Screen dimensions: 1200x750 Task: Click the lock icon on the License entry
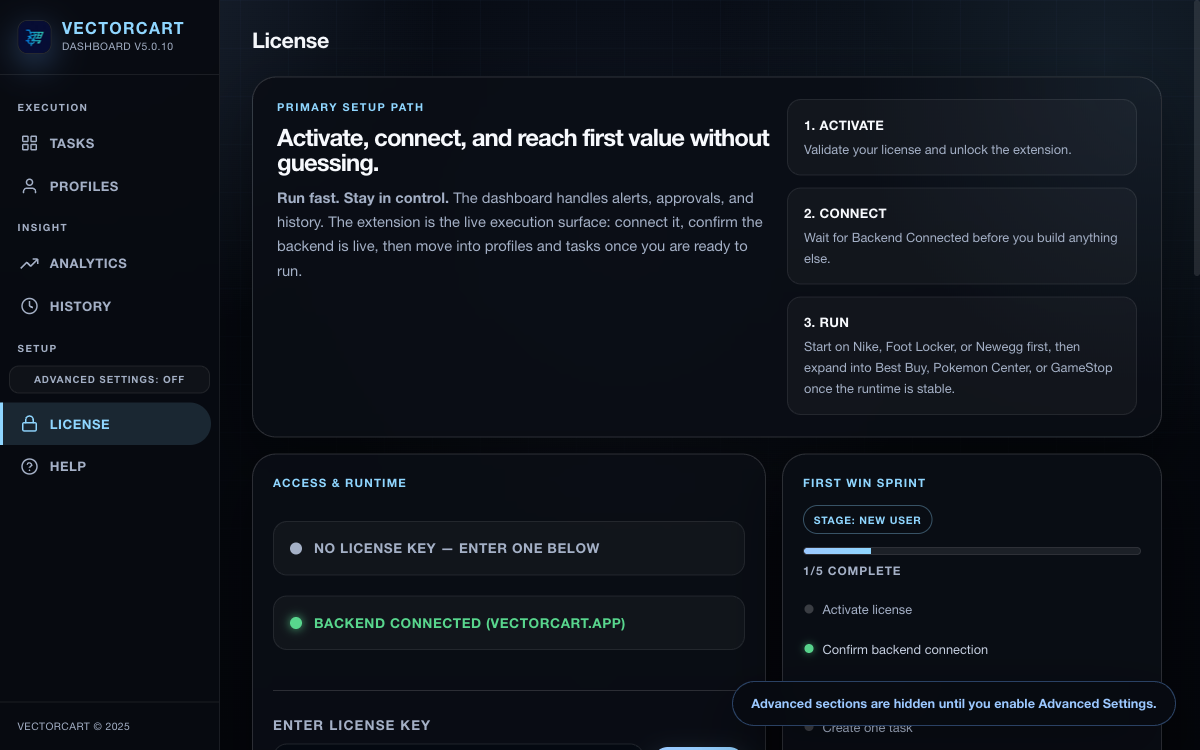click(x=29, y=424)
